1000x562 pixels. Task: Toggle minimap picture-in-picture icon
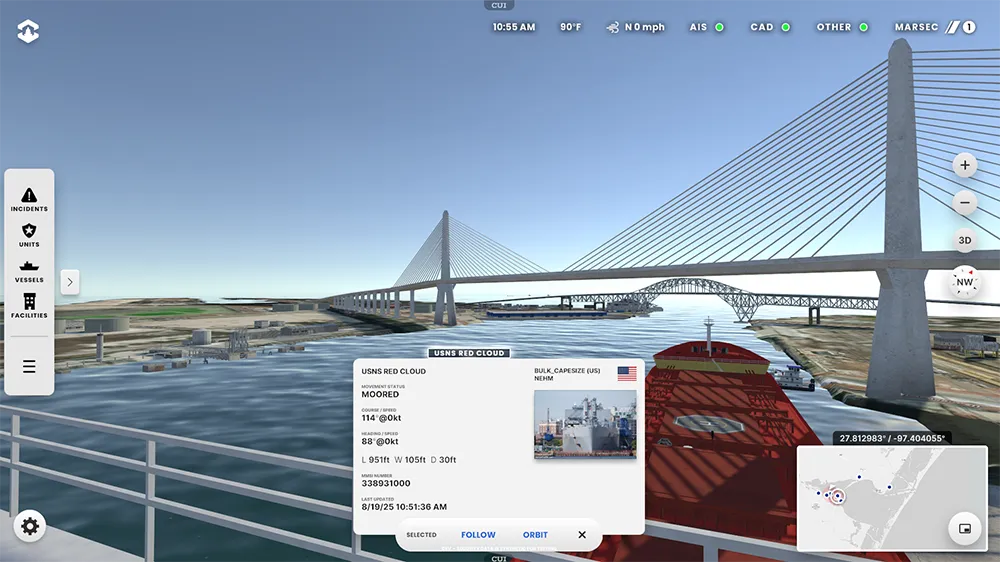click(964, 528)
